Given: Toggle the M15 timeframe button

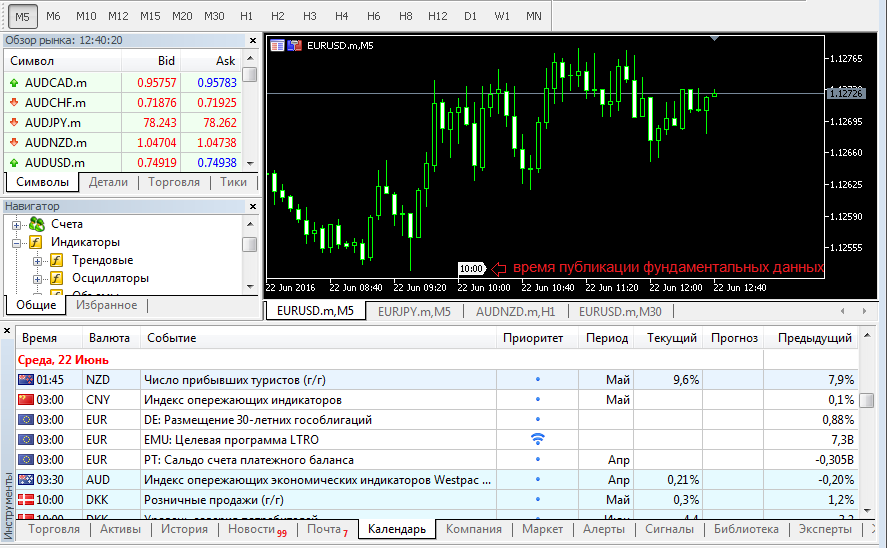Looking at the screenshot, I should [x=150, y=16].
